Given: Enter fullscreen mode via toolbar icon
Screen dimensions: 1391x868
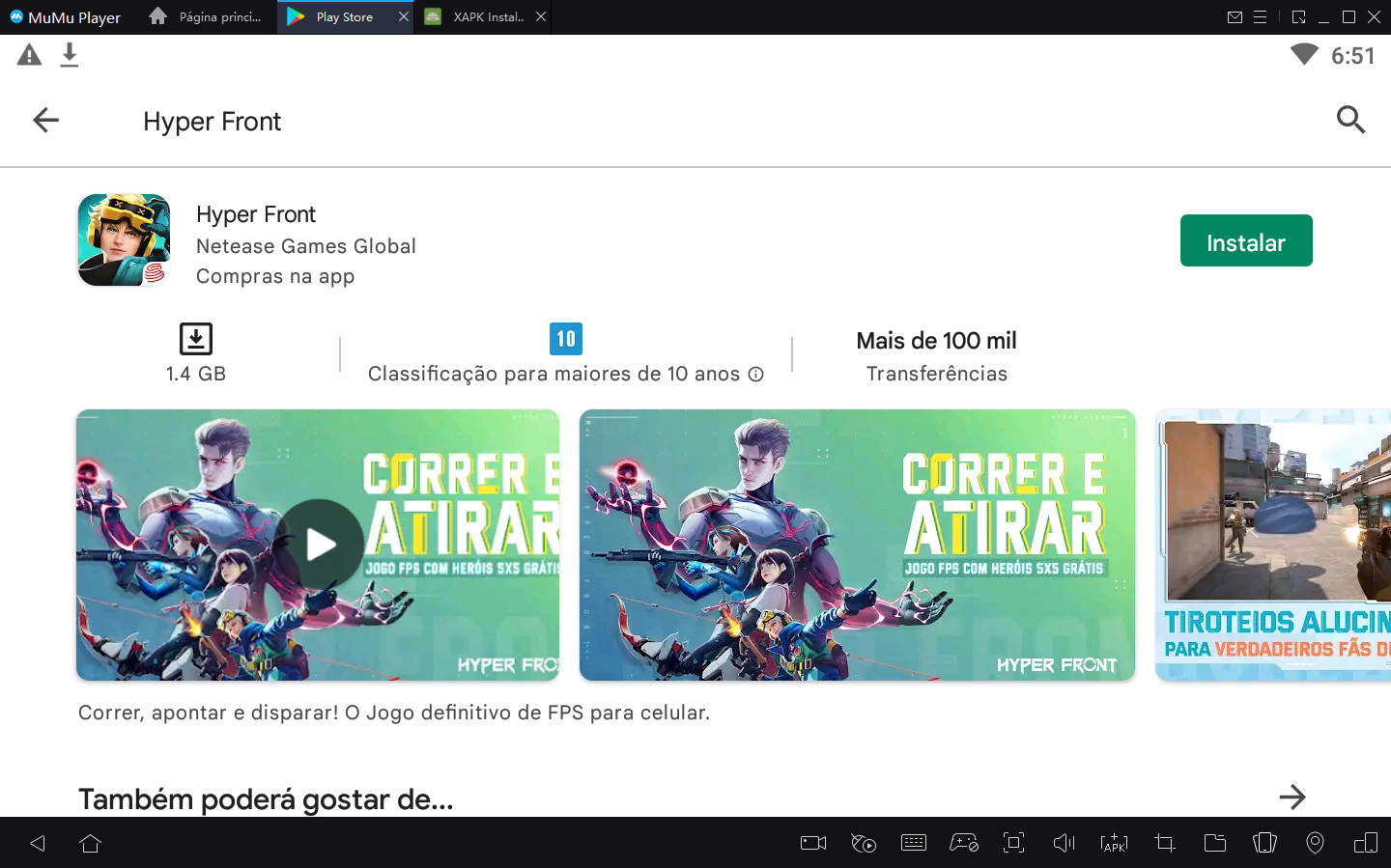Looking at the screenshot, I should [1013, 843].
